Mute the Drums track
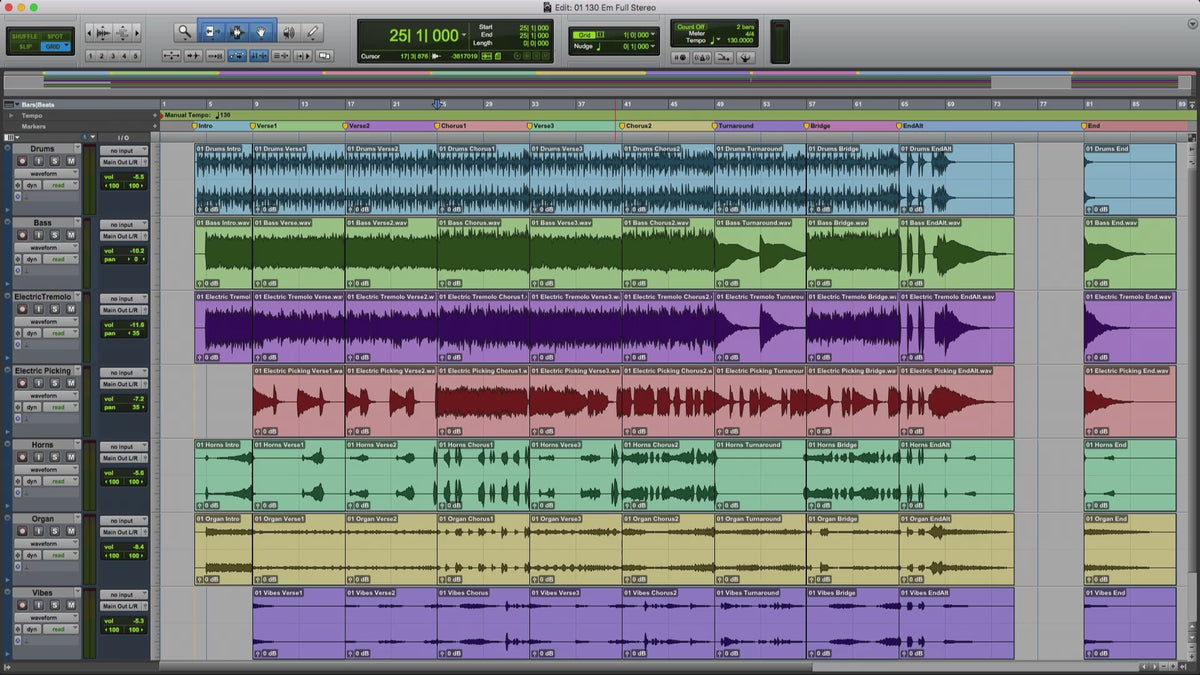This screenshot has width=1200, height=675. coord(70,161)
